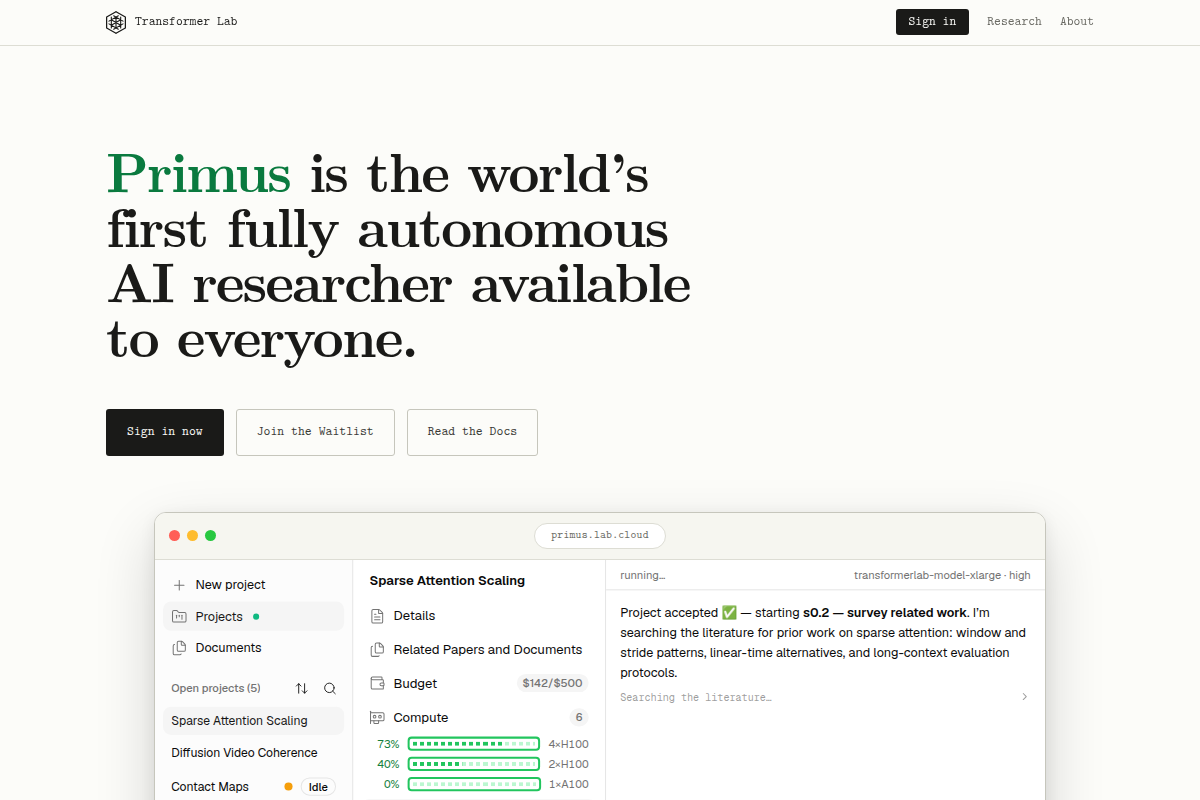The height and width of the screenshot is (800, 1200).
Task: Click the Sign in button in header
Action: [932, 22]
